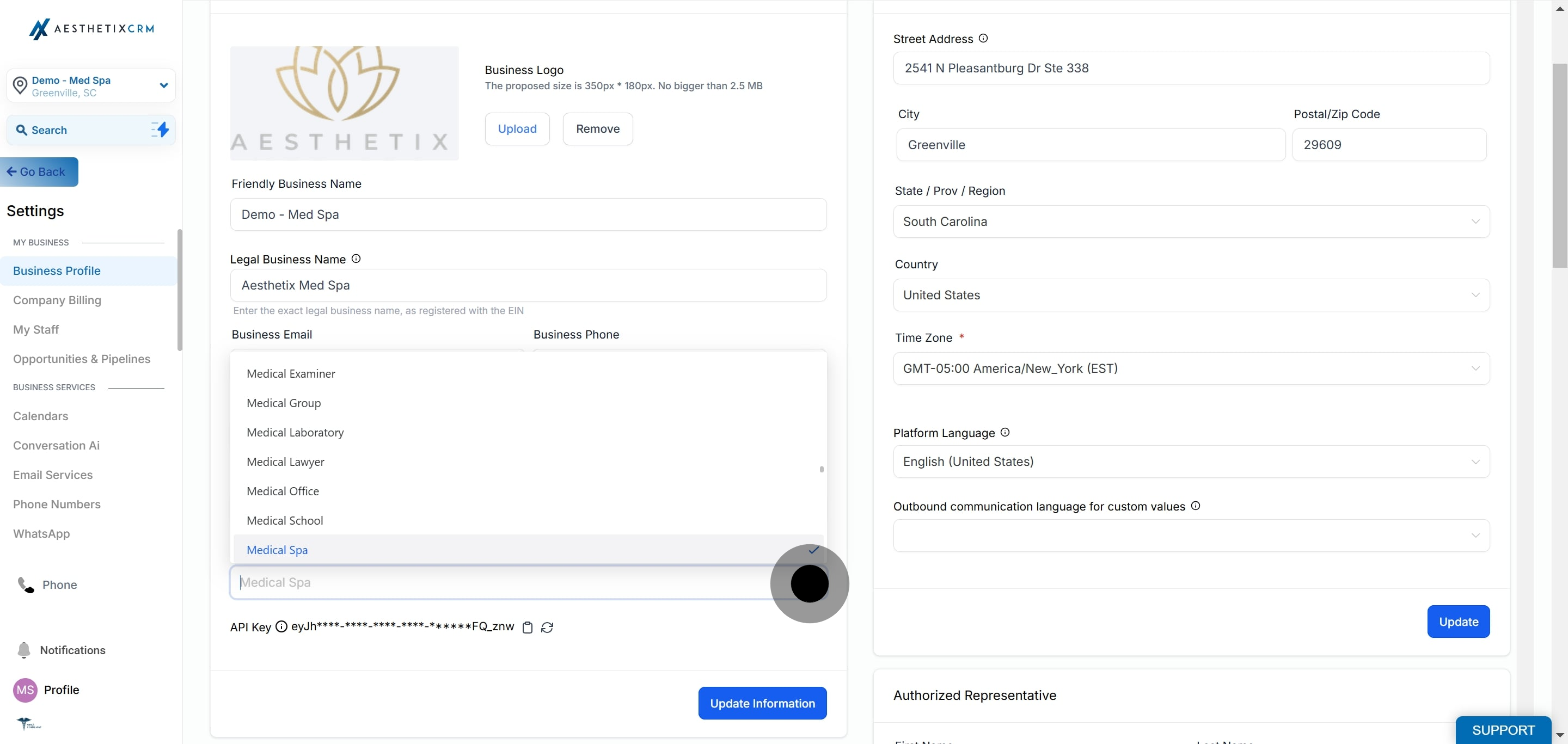Click info icon beside API Key label

pos(281,626)
